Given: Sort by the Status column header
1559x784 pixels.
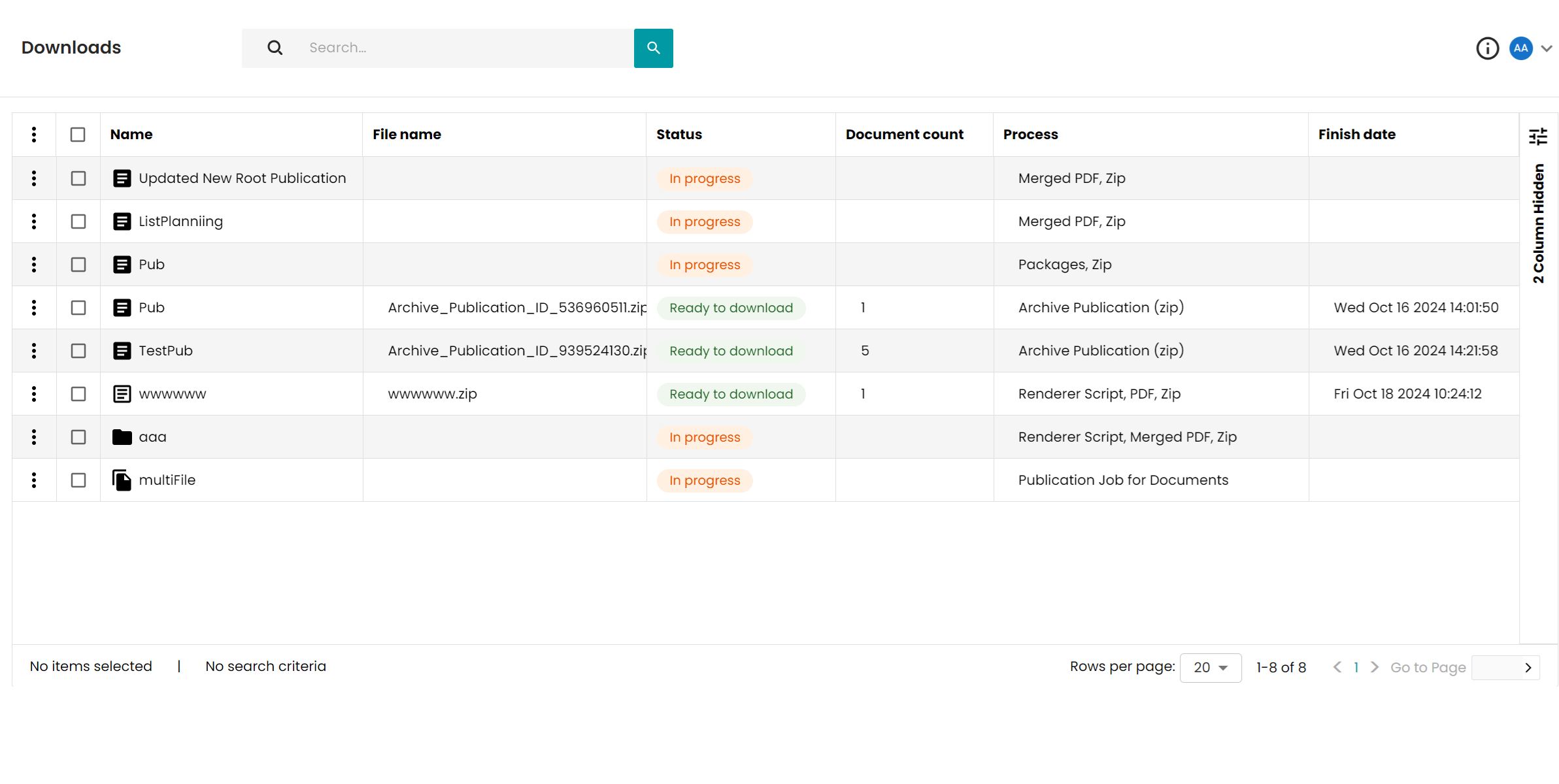Looking at the screenshot, I should coord(679,135).
